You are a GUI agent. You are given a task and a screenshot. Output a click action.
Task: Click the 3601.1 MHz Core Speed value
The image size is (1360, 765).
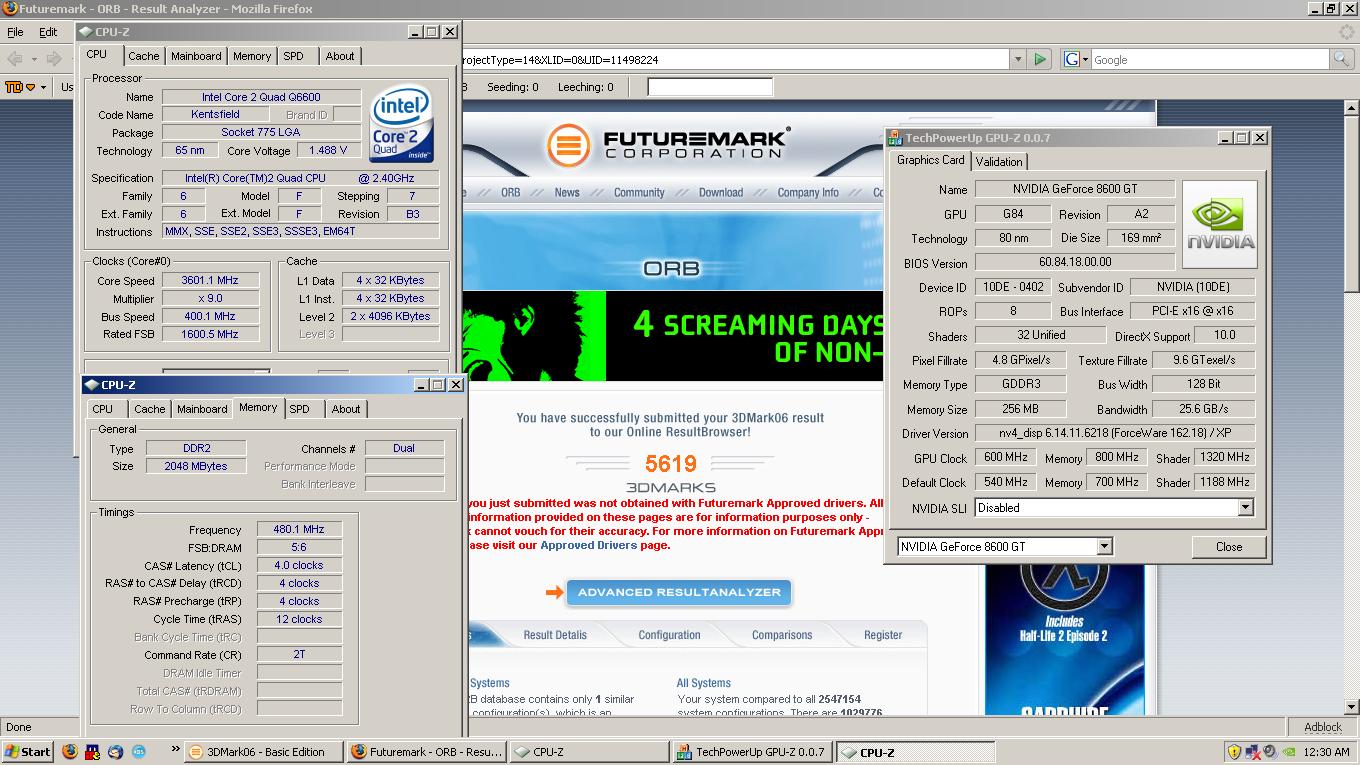pyautogui.click(x=210, y=281)
